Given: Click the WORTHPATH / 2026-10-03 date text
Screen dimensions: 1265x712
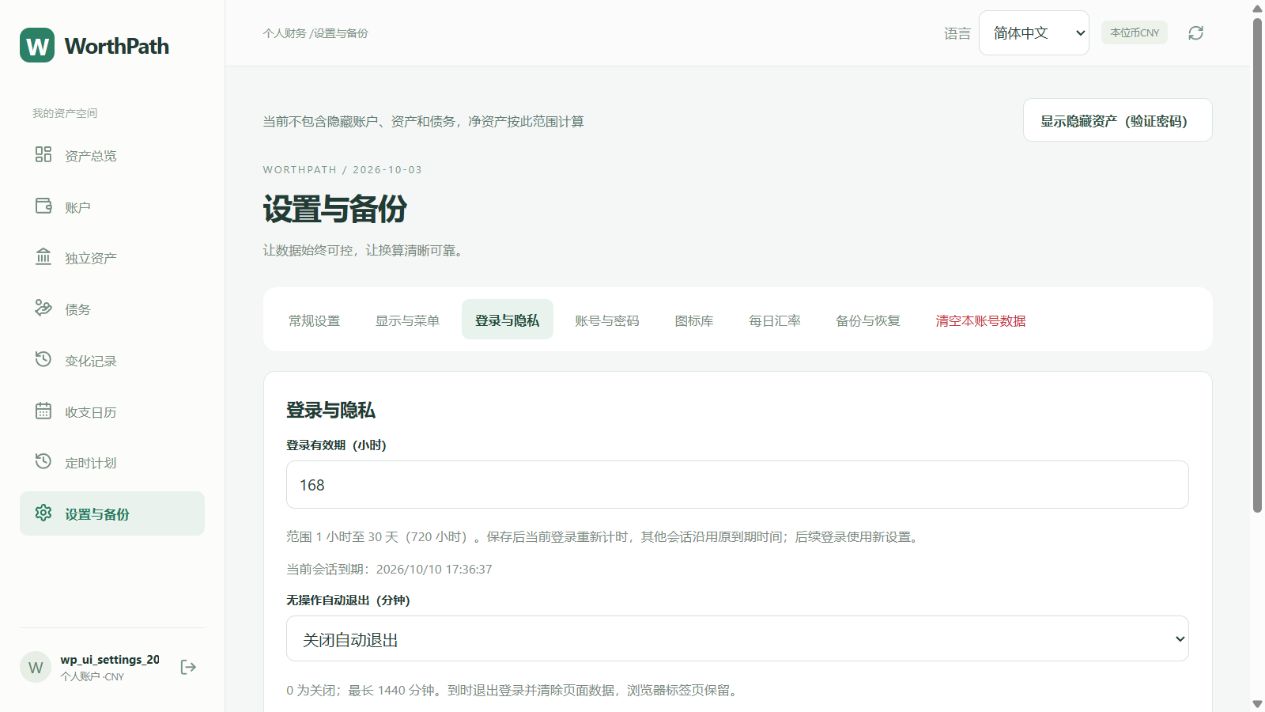Looking at the screenshot, I should pyautogui.click(x=342, y=169).
